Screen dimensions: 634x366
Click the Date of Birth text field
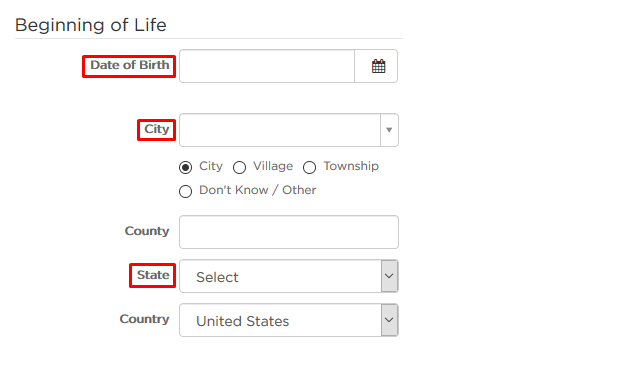click(x=267, y=66)
